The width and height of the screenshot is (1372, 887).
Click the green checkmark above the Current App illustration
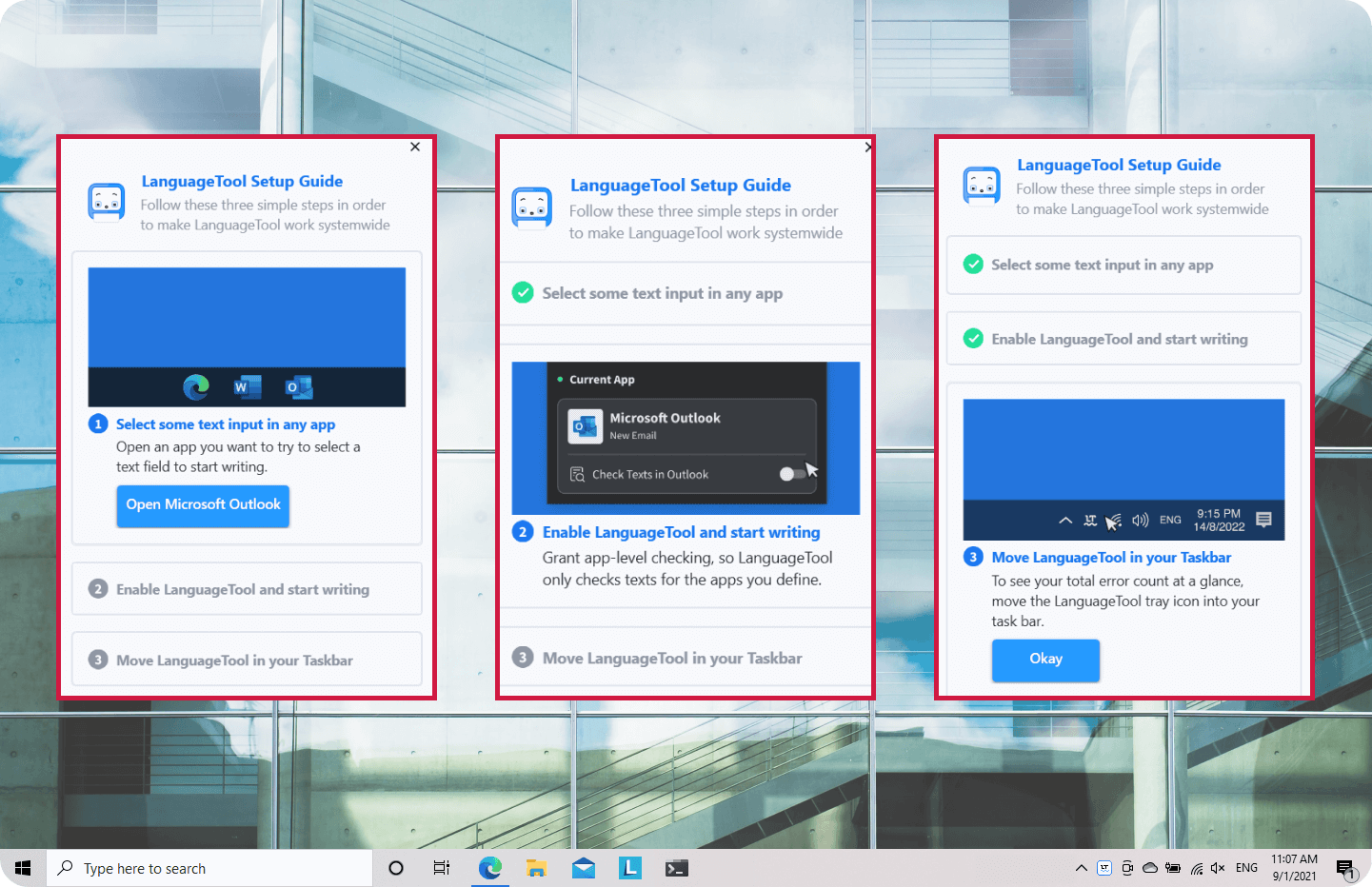523,293
